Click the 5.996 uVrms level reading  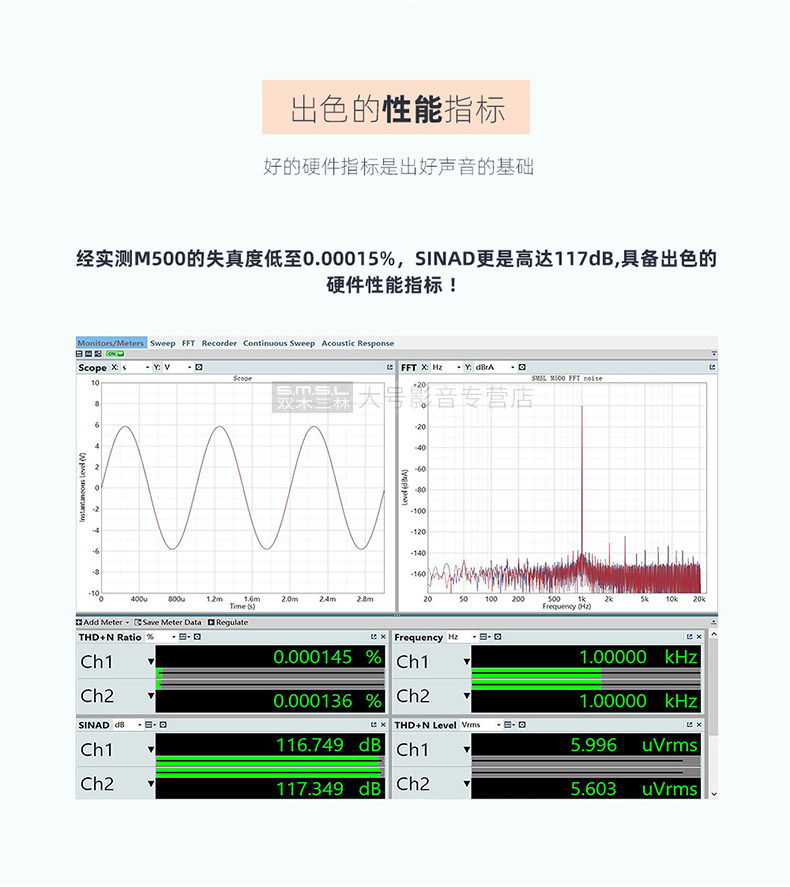[x=633, y=745]
